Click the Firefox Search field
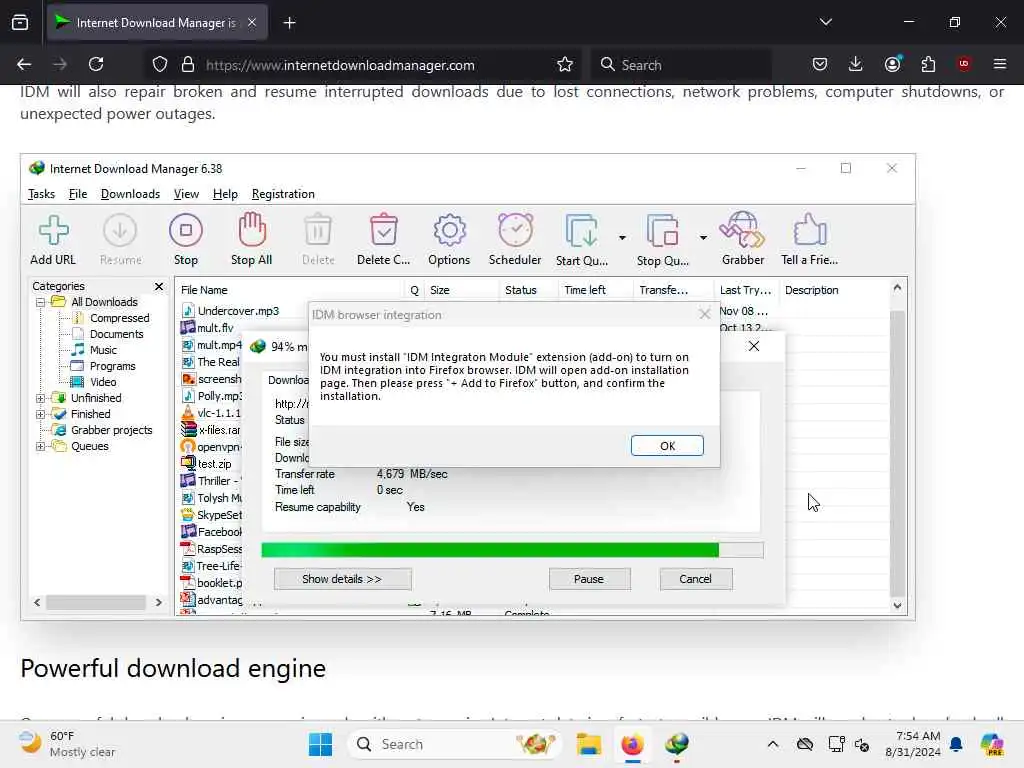This screenshot has height=768, width=1024. pyautogui.click(x=682, y=65)
